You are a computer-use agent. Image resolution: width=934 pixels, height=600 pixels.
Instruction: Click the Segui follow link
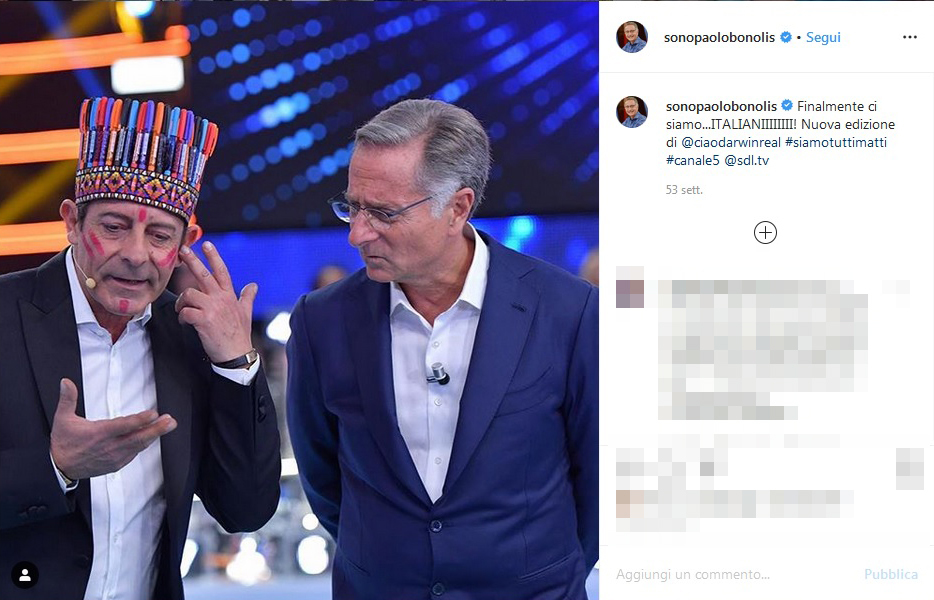point(823,37)
